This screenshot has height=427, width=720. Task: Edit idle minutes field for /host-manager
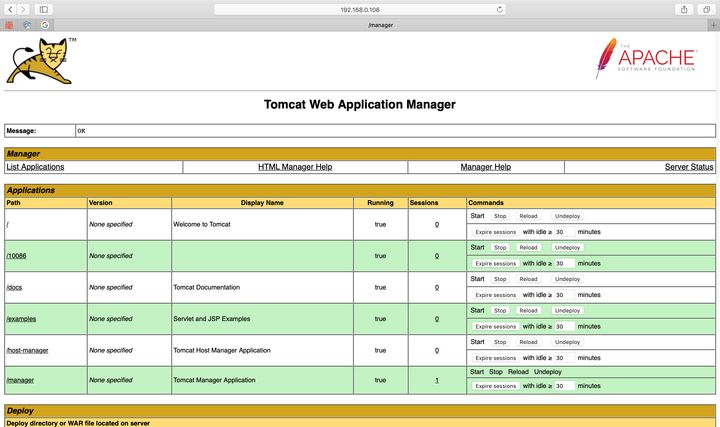(564, 358)
